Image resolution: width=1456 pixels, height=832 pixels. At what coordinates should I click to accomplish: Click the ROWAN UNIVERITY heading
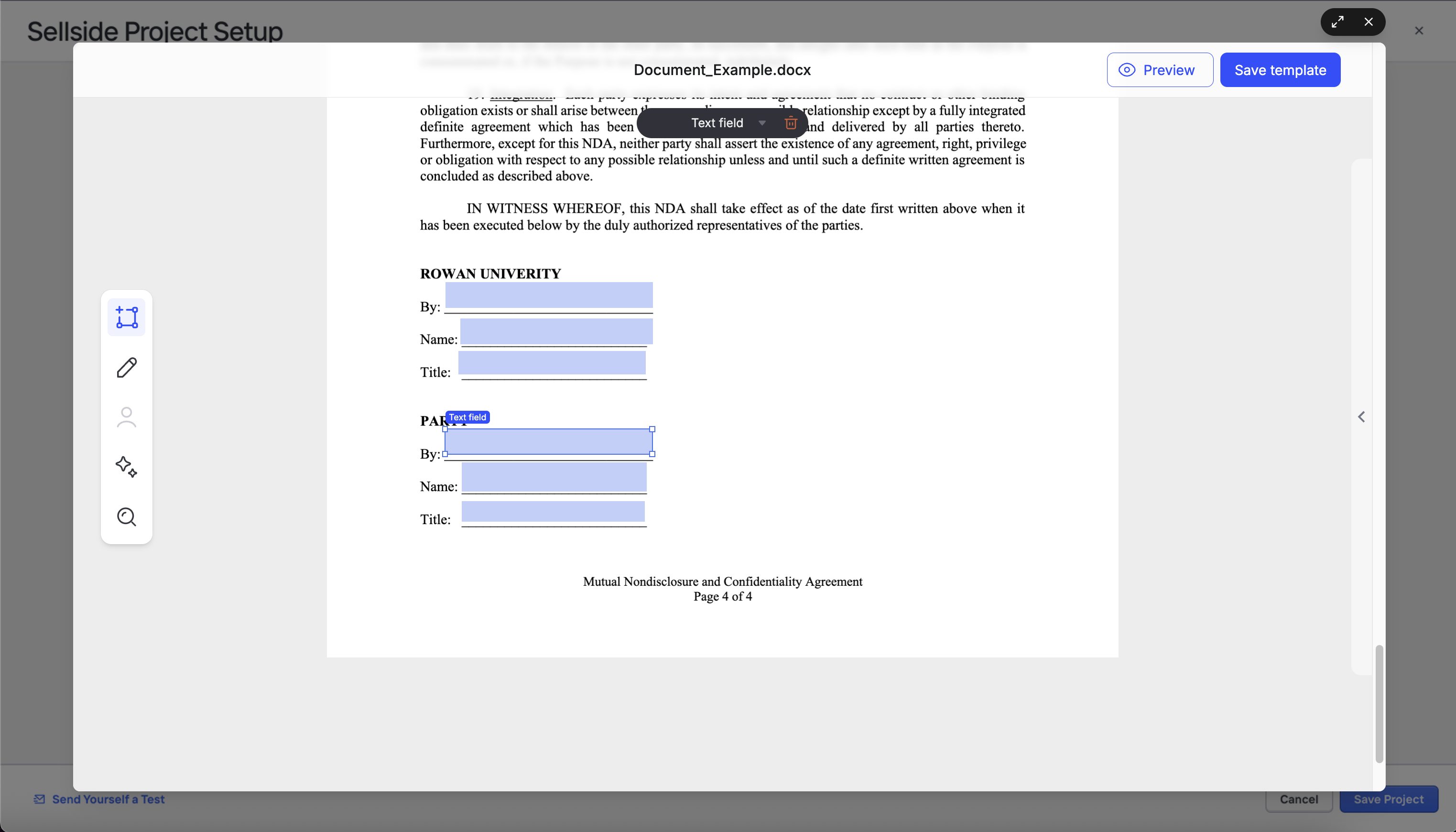pos(490,274)
